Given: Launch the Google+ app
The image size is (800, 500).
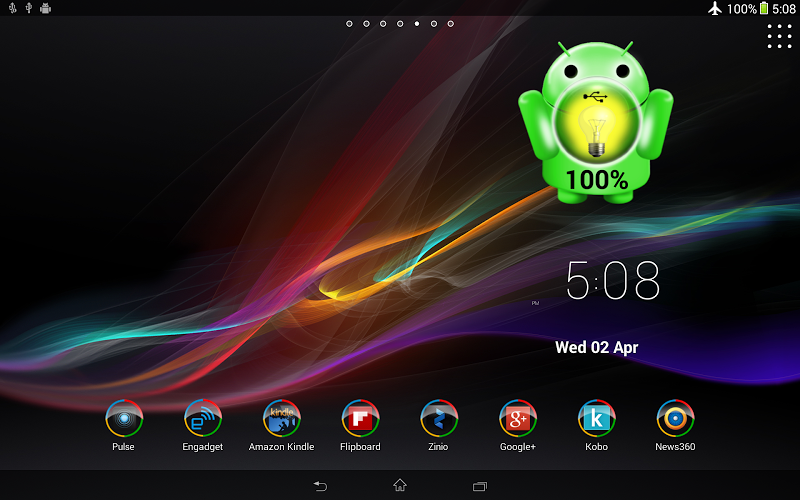Looking at the screenshot, I should pyautogui.click(x=518, y=418).
